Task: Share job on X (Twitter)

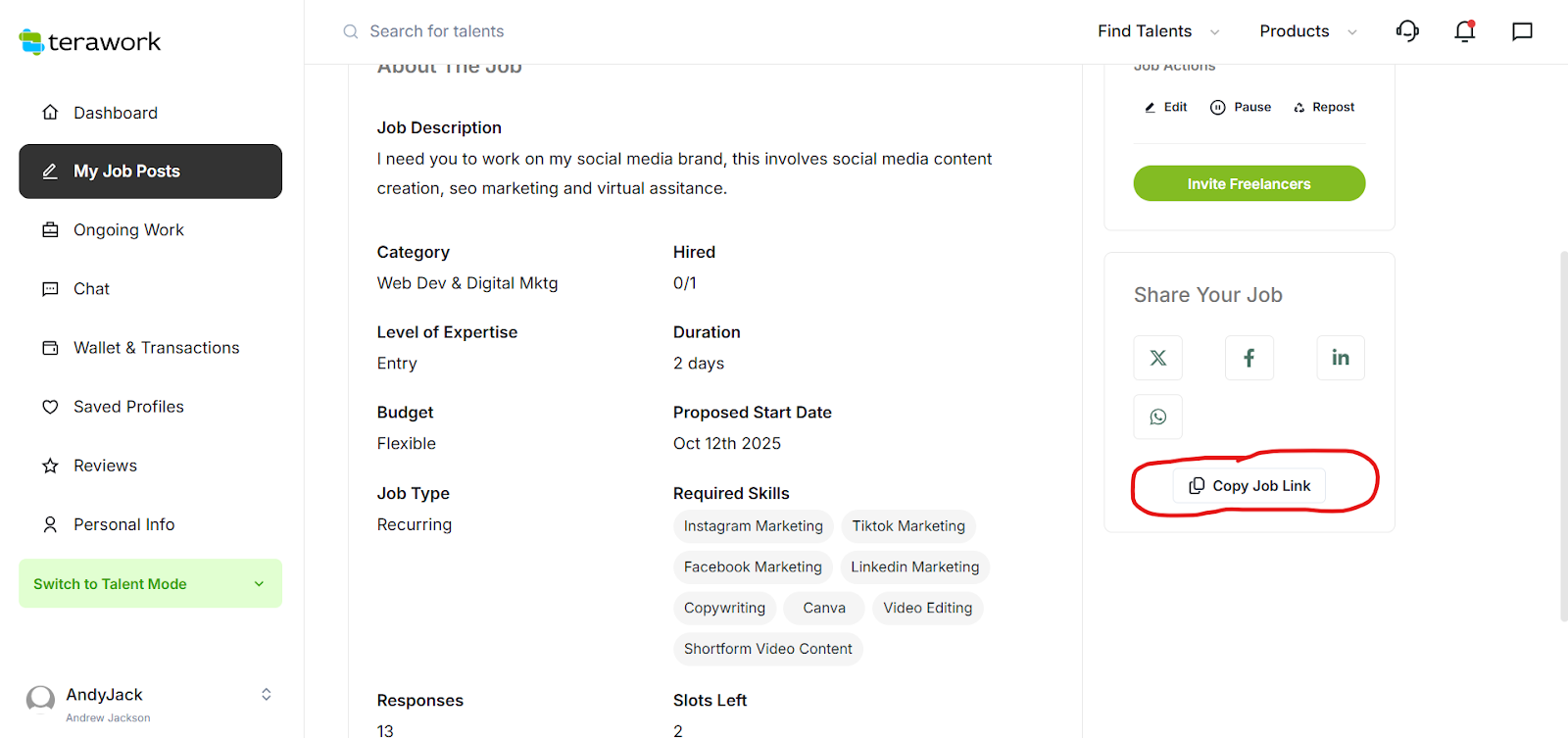Action: pos(1157,358)
